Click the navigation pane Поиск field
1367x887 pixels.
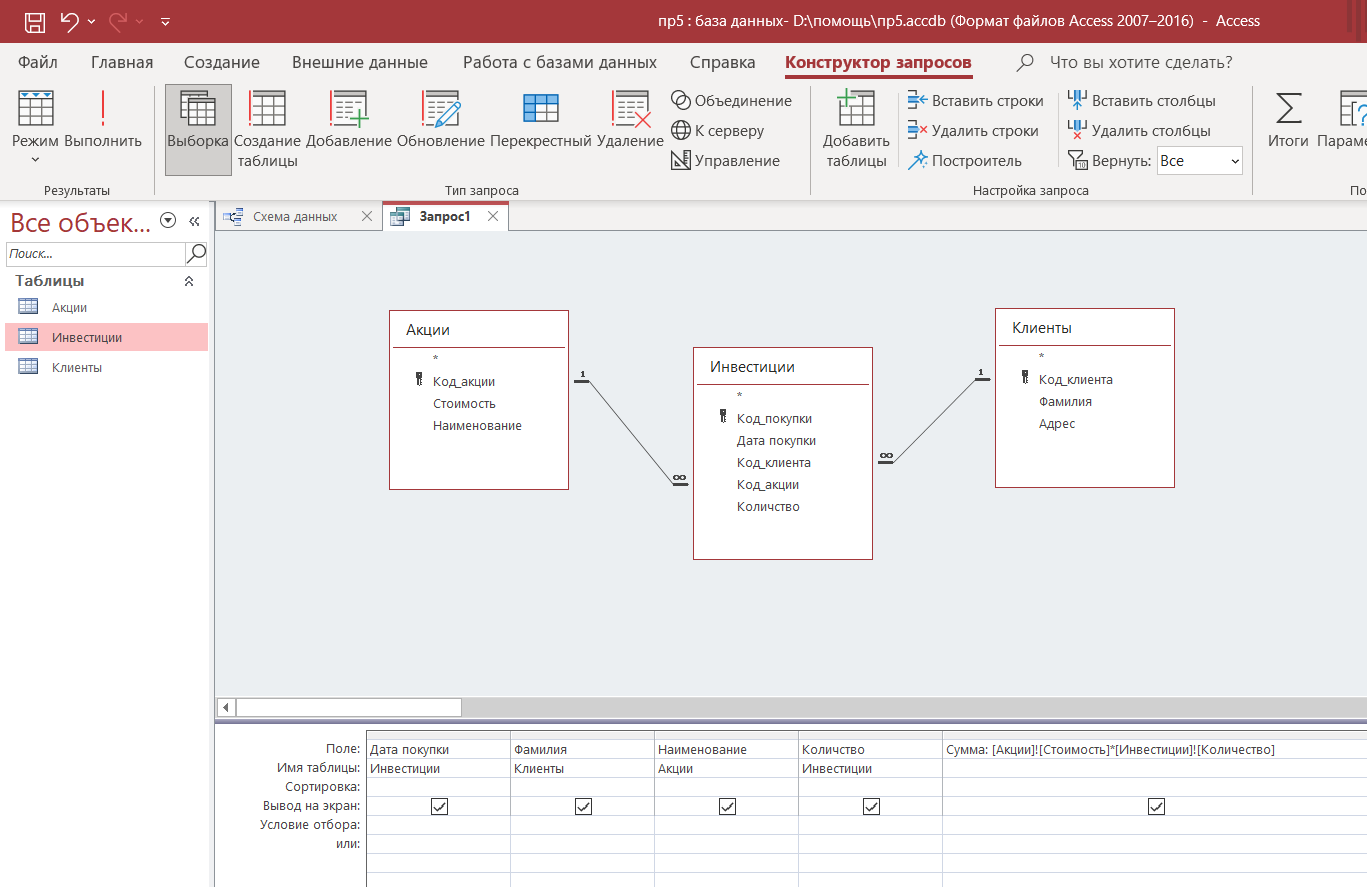click(x=96, y=253)
